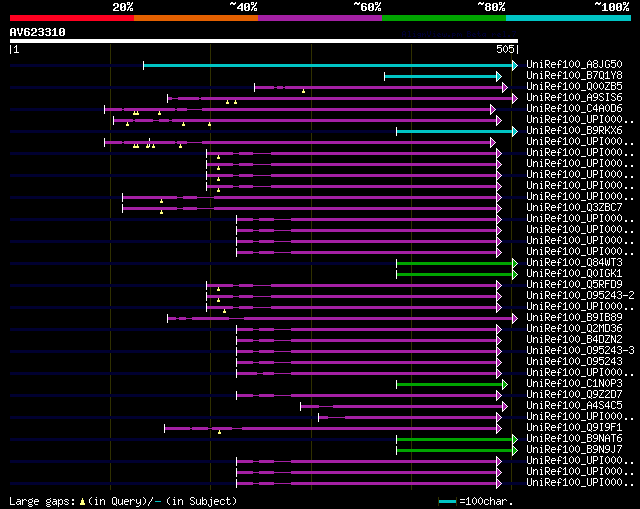Click the 505 query end position label
Screen dimensions: 640x509
[505, 49]
